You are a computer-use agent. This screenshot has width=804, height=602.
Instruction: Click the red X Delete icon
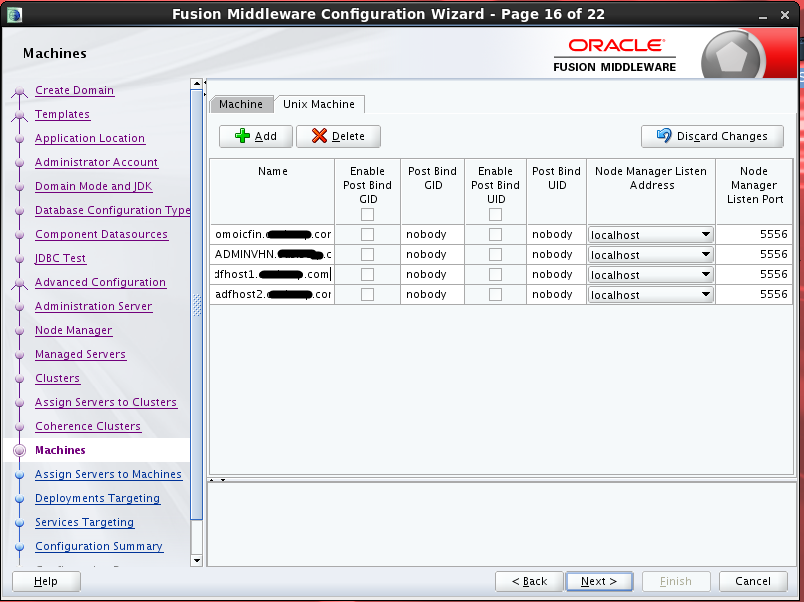click(319, 136)
